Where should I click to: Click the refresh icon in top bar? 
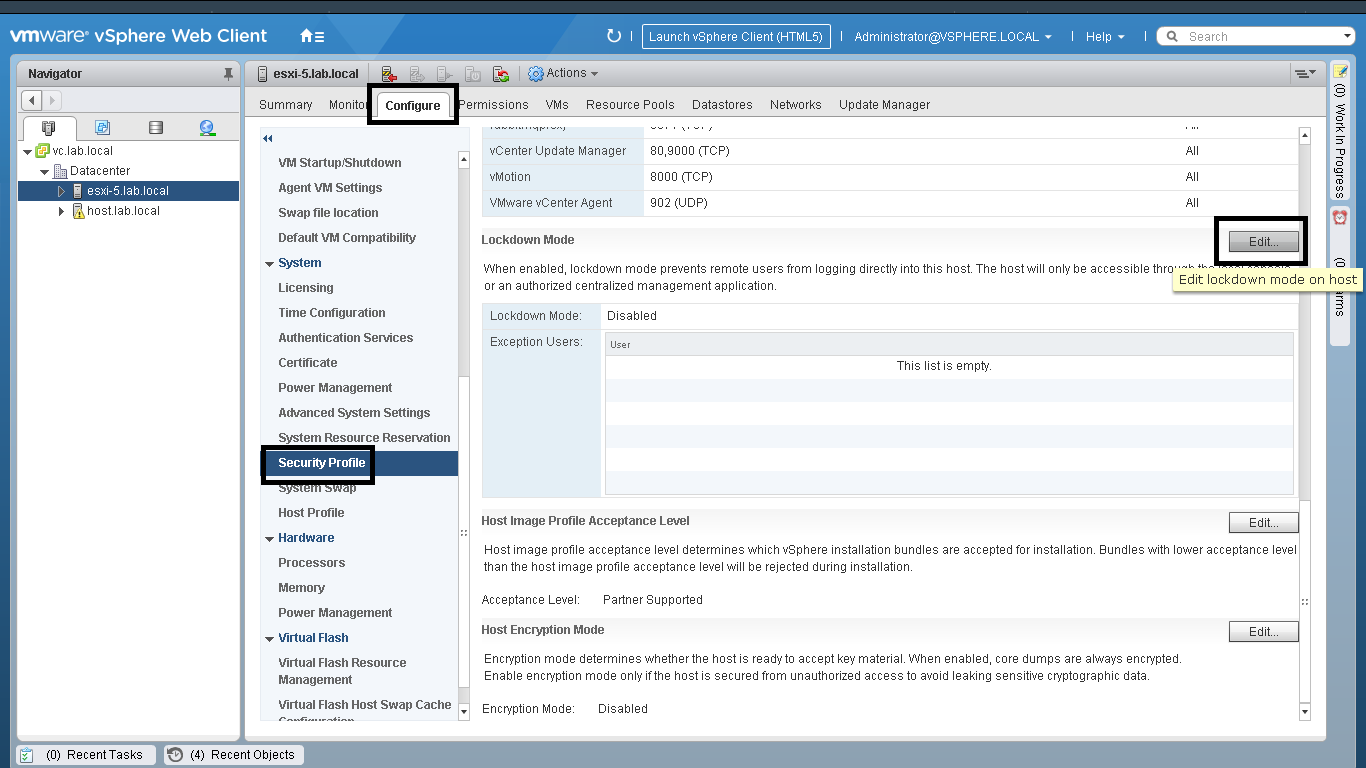614,36
